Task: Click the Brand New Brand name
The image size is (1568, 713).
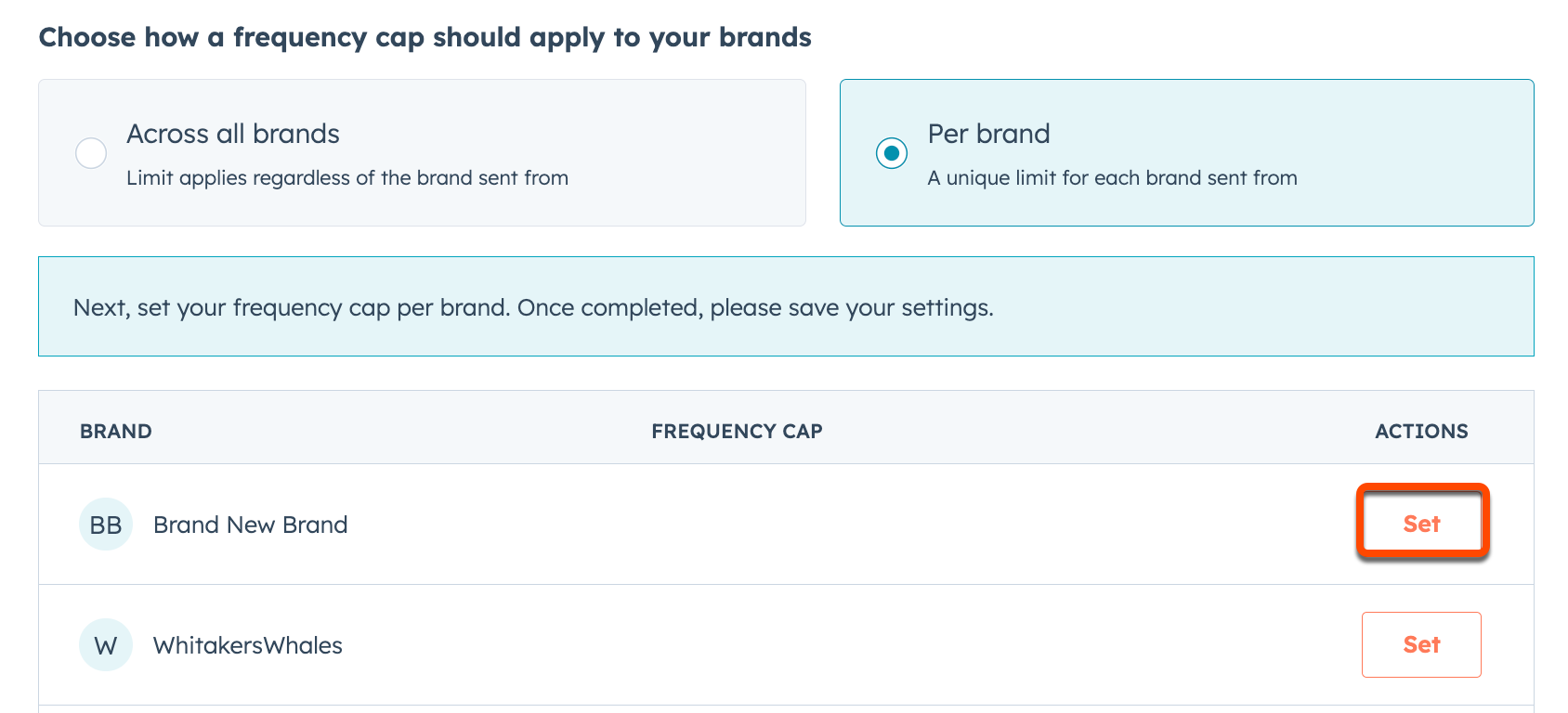Action: click(251, 524)
